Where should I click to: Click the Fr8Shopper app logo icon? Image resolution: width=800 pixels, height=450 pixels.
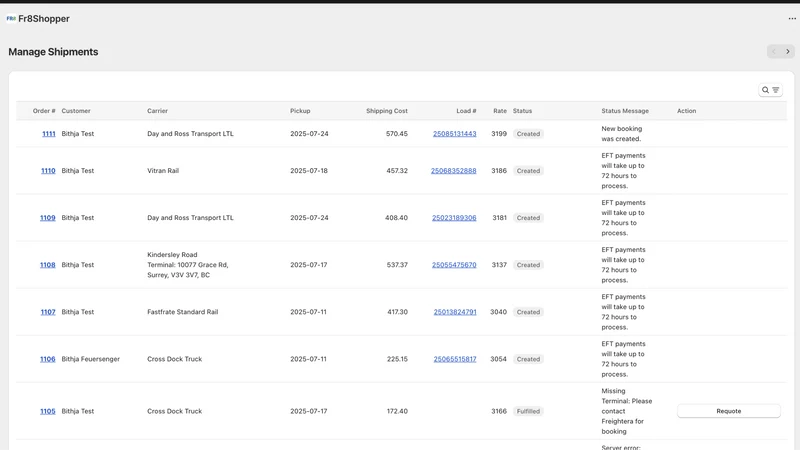pyautogui.click(x=11, y=18)
